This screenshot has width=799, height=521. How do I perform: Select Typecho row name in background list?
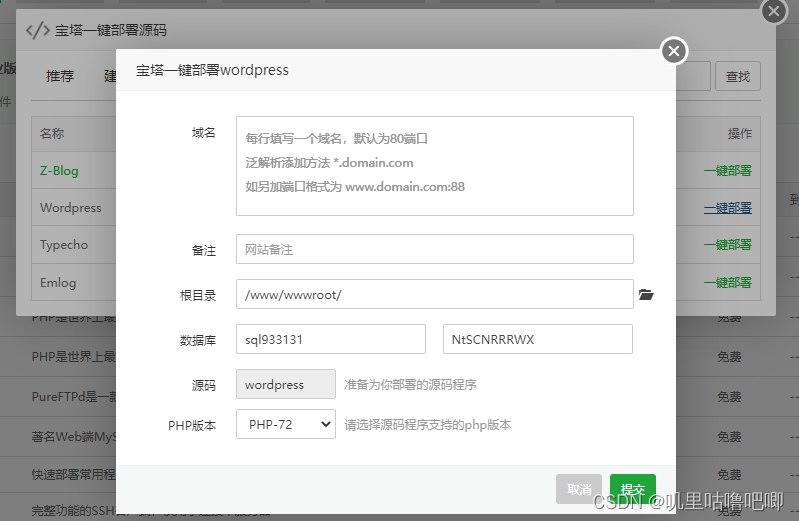pos(64,245)
